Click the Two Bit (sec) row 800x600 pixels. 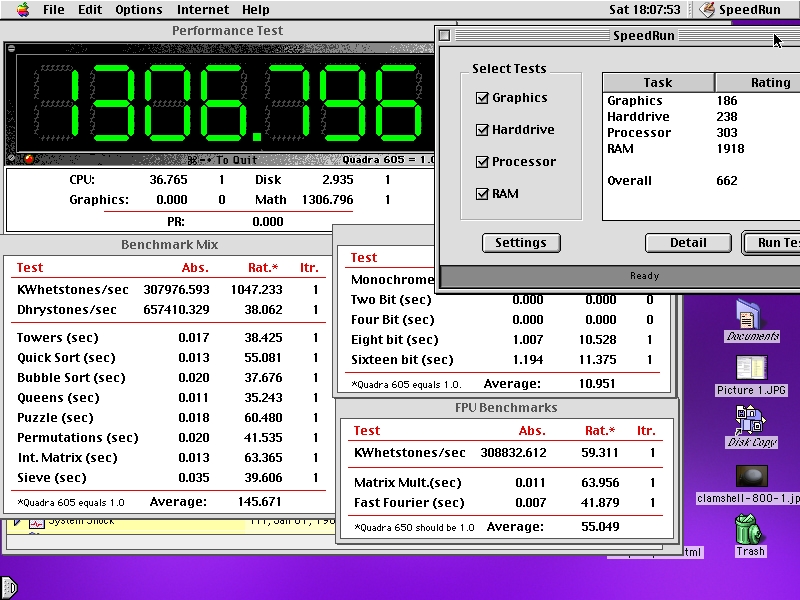503,300
